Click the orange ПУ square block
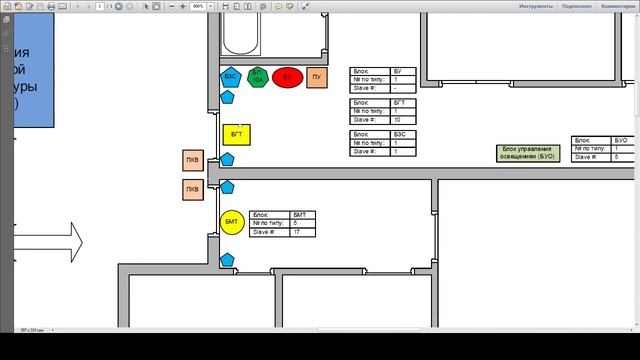Image resolution: width=640 pixels, height=360 pixels. [x=317, y=77]
